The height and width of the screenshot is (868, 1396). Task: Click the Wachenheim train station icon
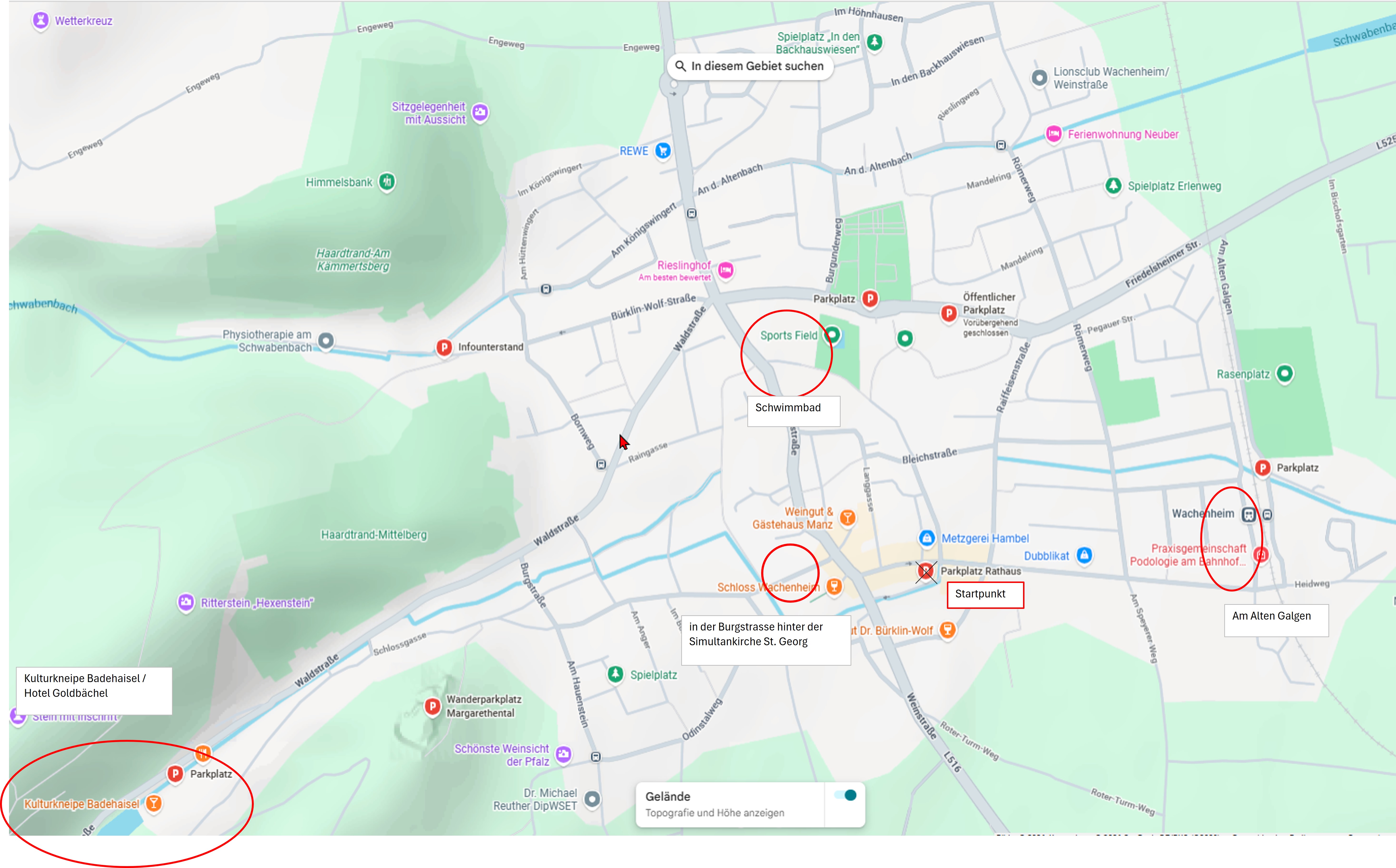(1249, 514)
